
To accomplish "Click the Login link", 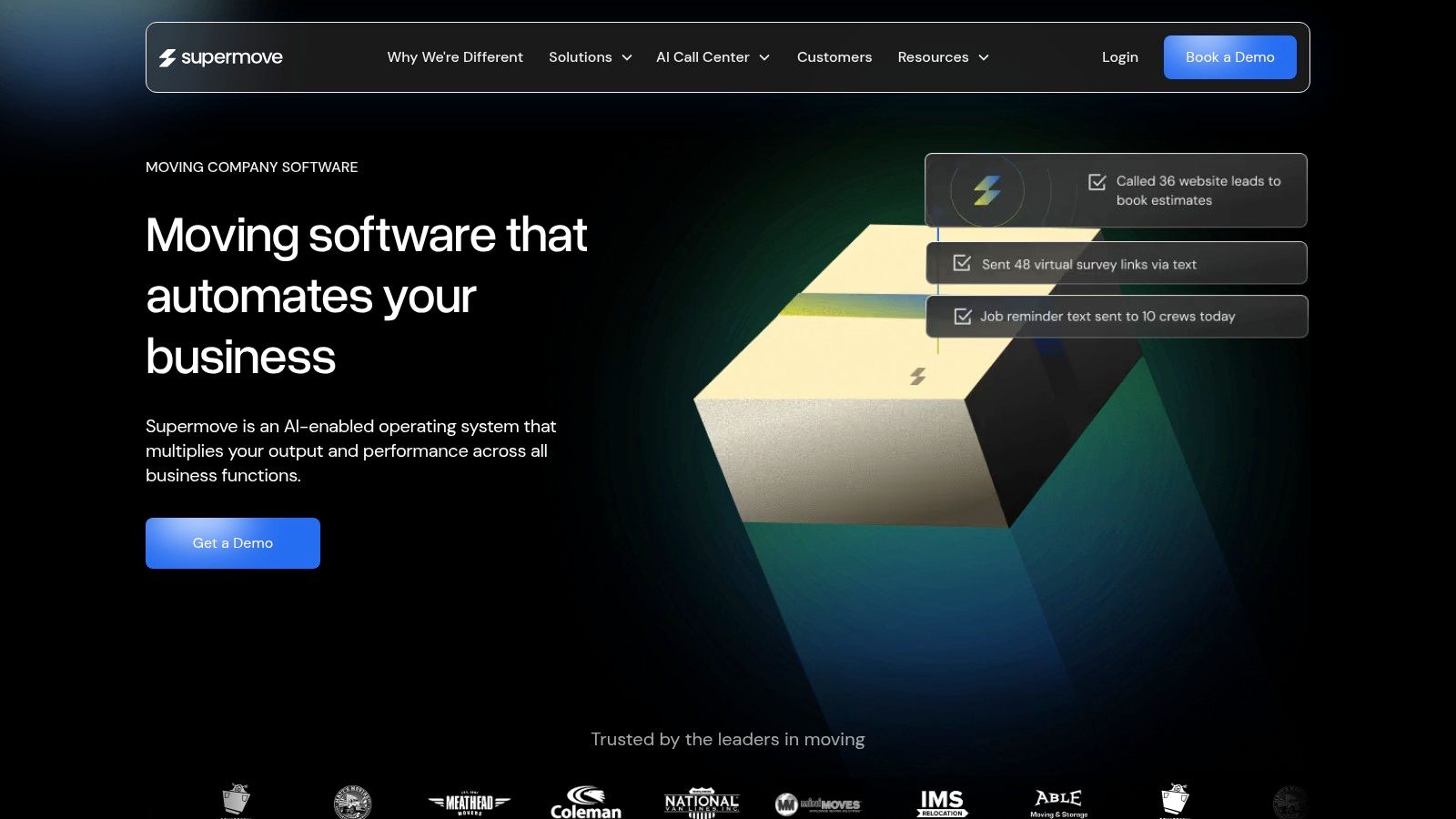I will point(1120,57).
